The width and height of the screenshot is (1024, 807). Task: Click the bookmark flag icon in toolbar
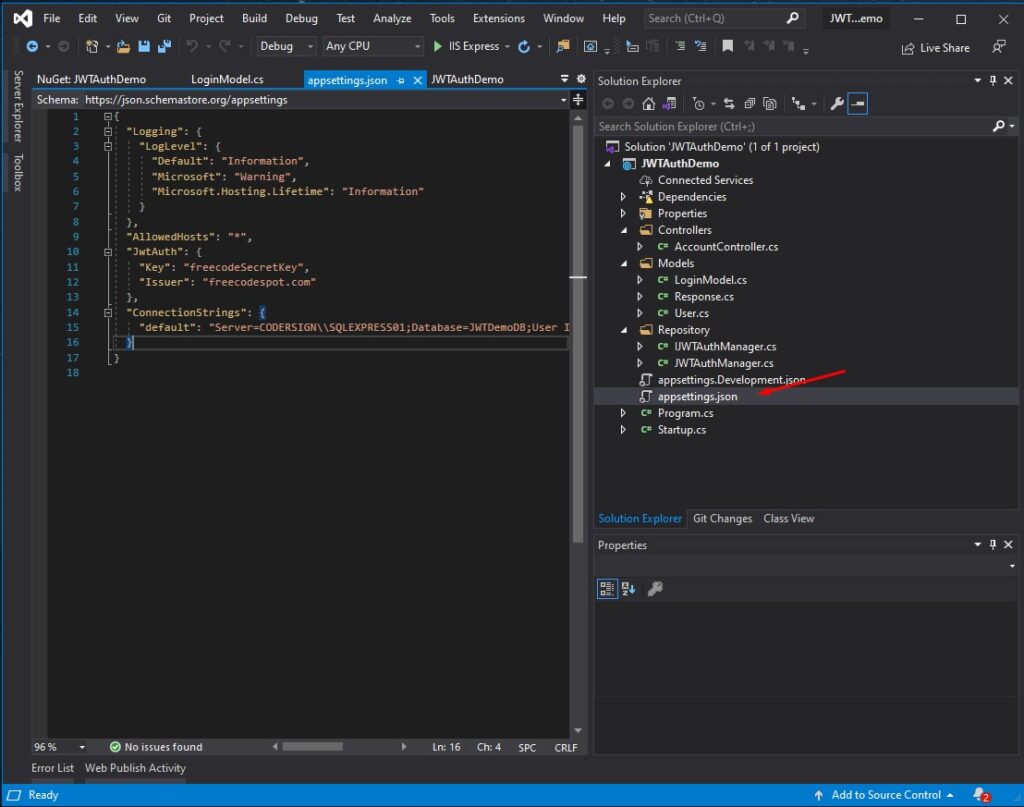point(728,46)
